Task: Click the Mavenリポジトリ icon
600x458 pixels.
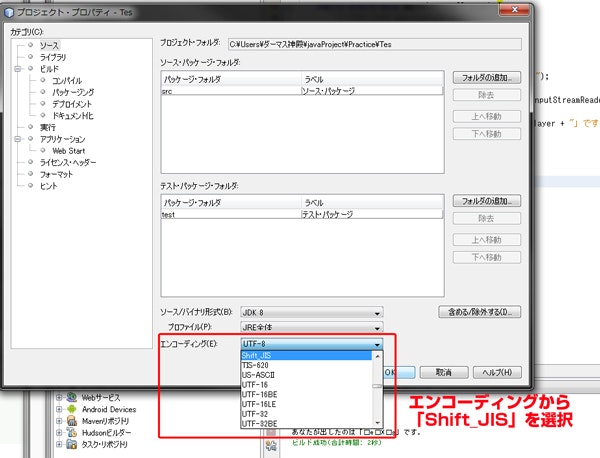Action: click(x=72, y=421)
